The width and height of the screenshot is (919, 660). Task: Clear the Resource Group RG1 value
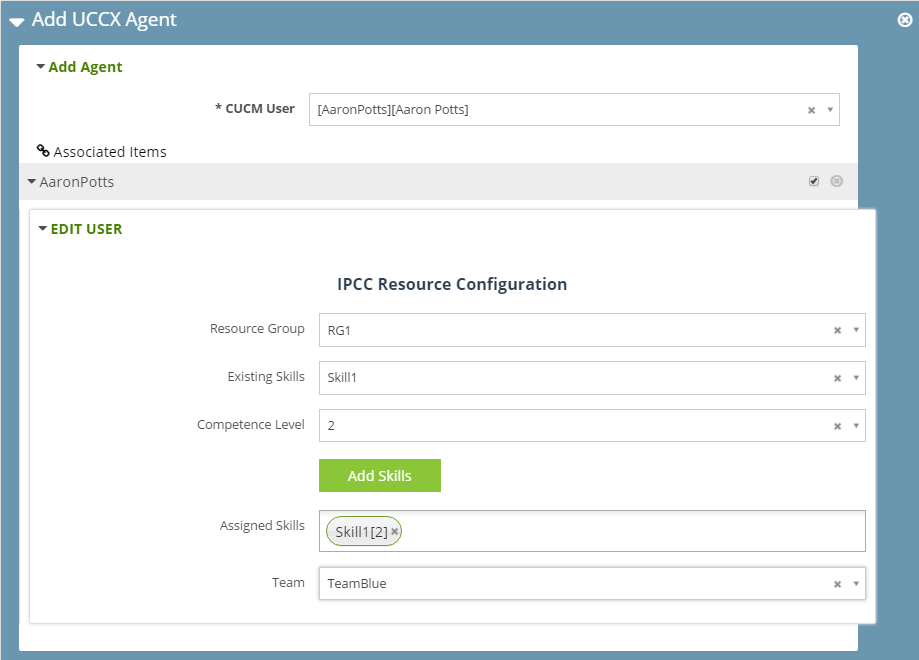(838, 331)
